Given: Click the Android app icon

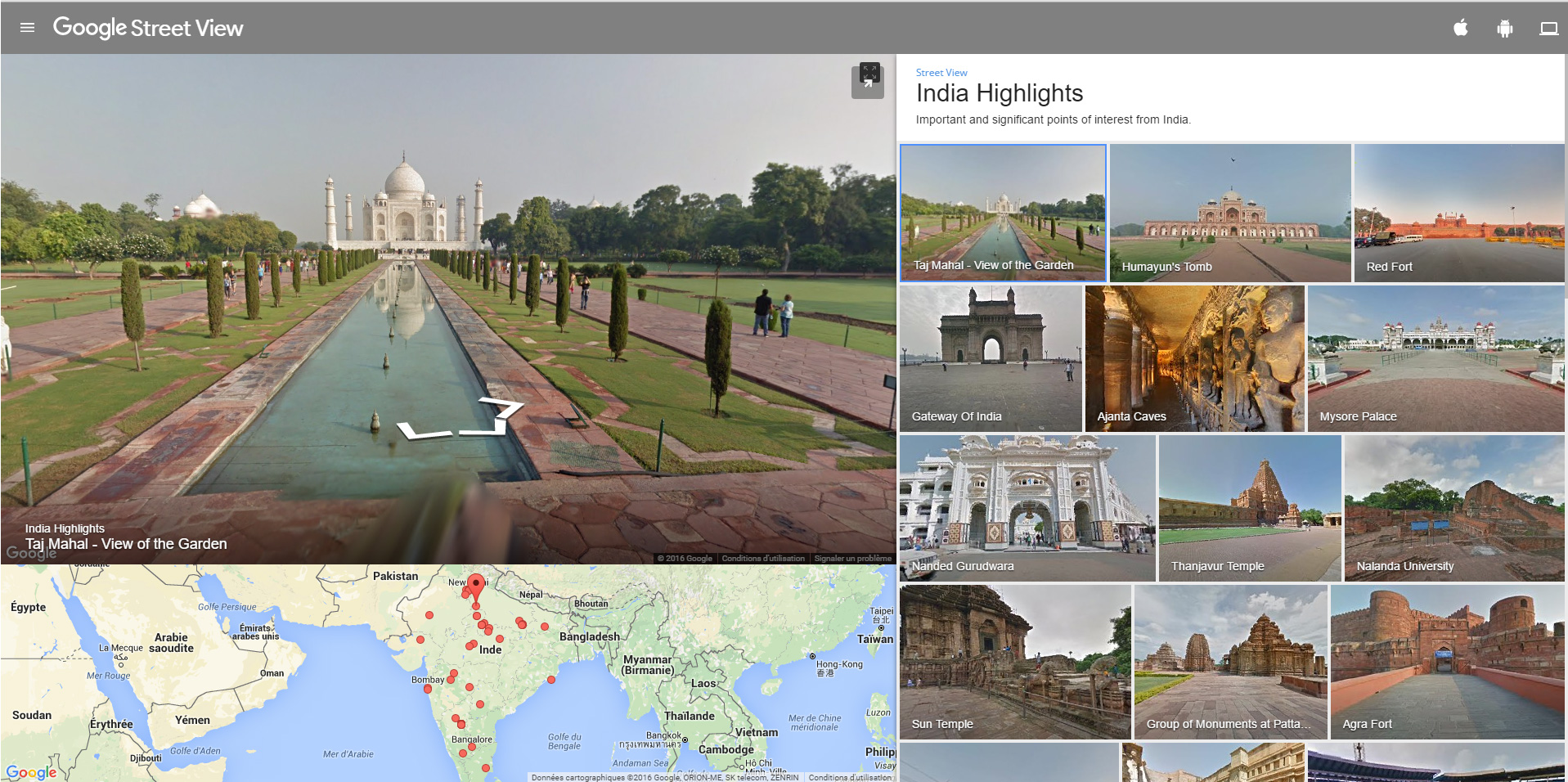Looking at the screenshot, I should click(x=1504, y=29).
